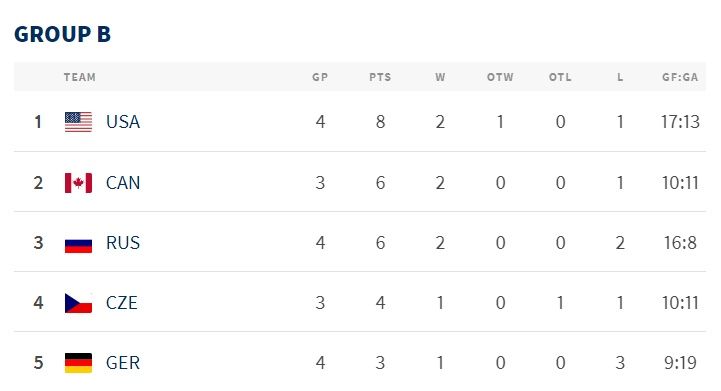Click the TEAM column header

point(80,77)
